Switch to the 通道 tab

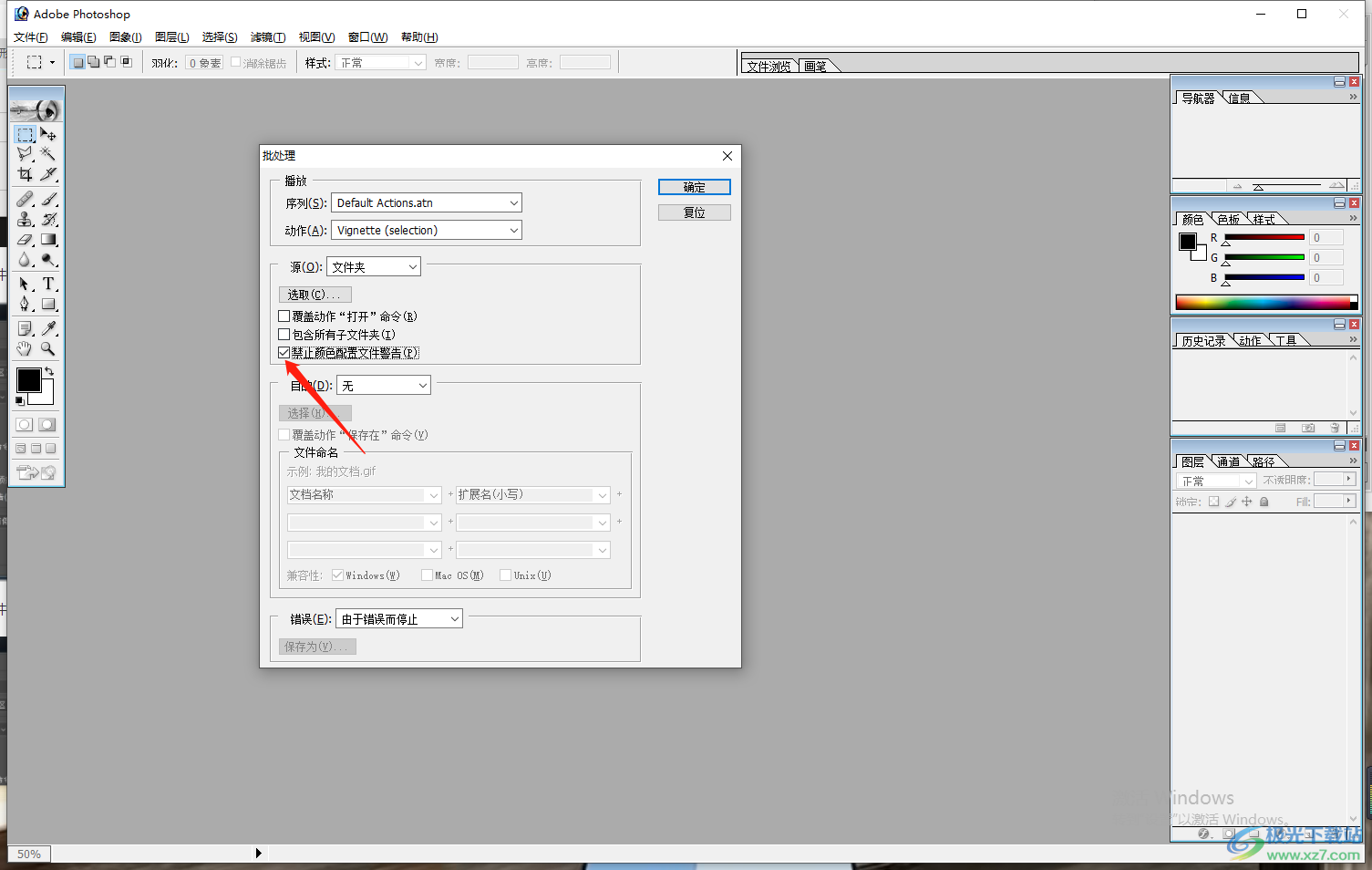pyautogui.click(x=1229, y=462)
